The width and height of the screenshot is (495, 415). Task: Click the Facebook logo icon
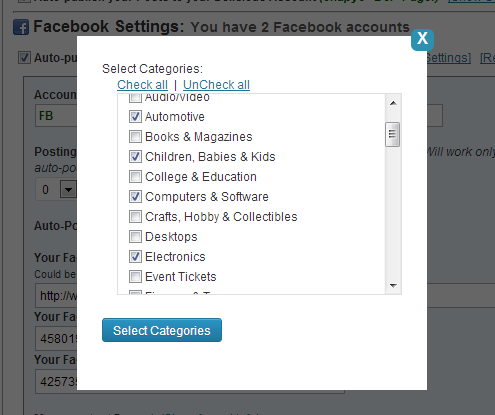coord(21,27)
